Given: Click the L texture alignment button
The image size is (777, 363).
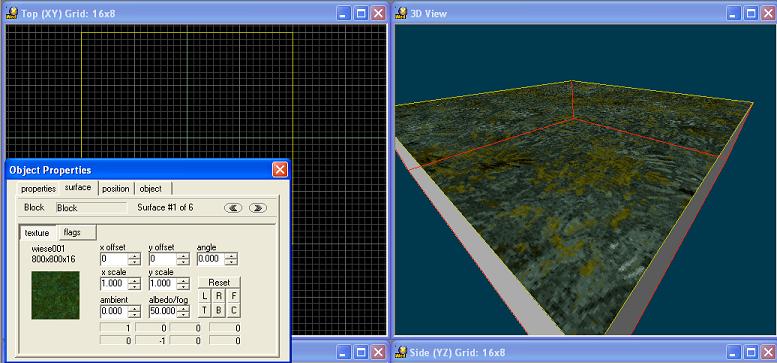Looking at the screenshot, I should point(205,296).
